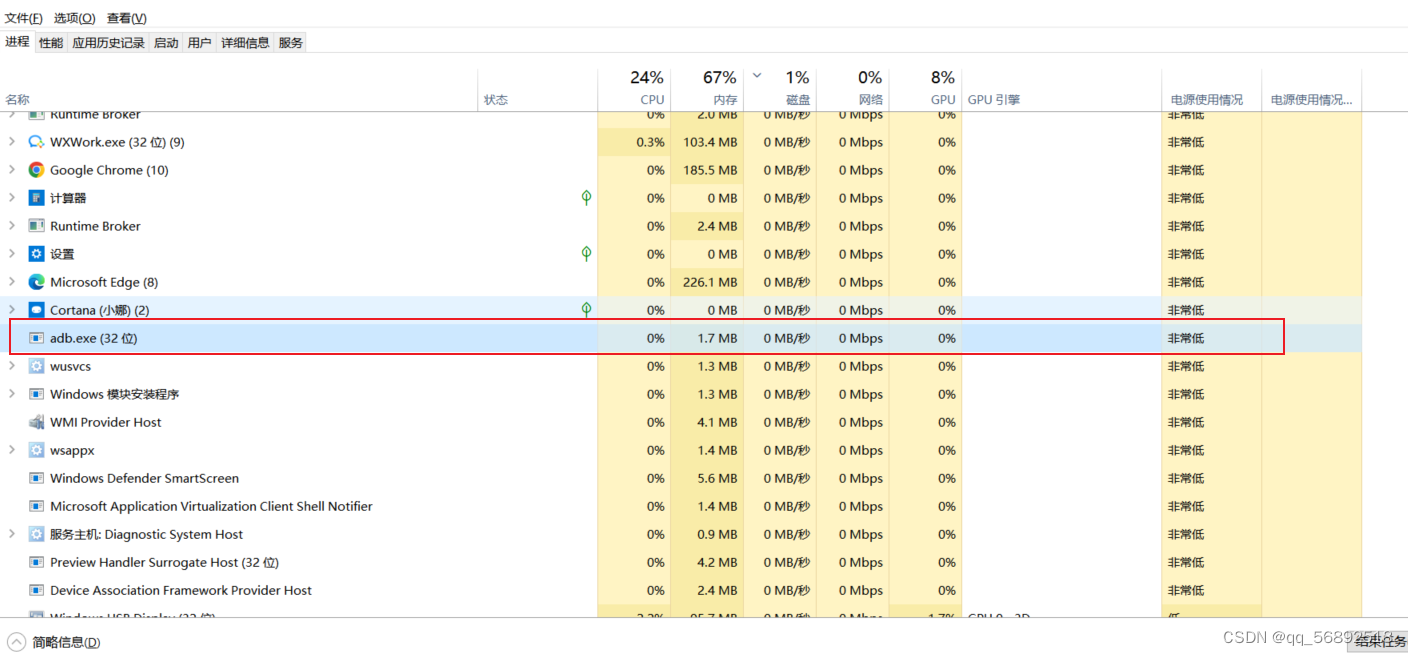Click the Windows 模块安装程序 icon

(x=37, y=394)
